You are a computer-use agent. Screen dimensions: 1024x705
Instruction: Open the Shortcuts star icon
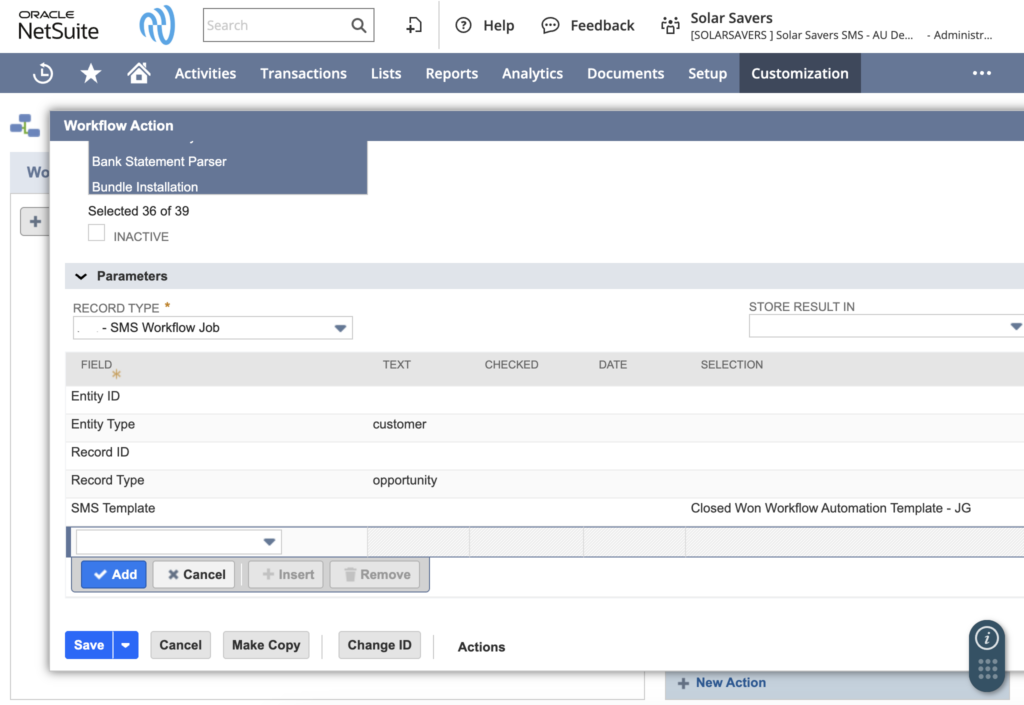(91, 73)
